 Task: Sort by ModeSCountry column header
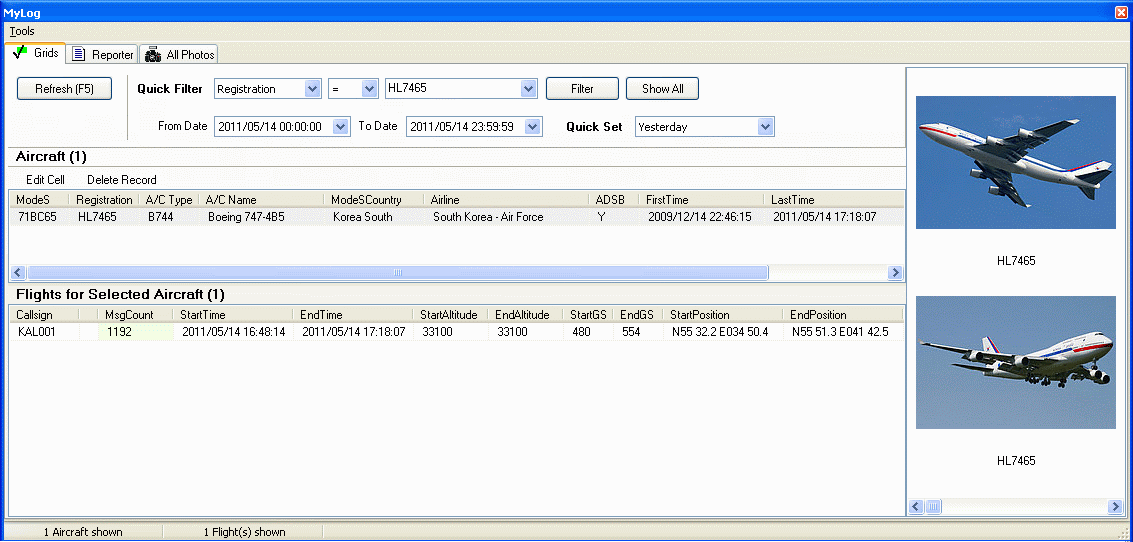click(x=374, y=199)
